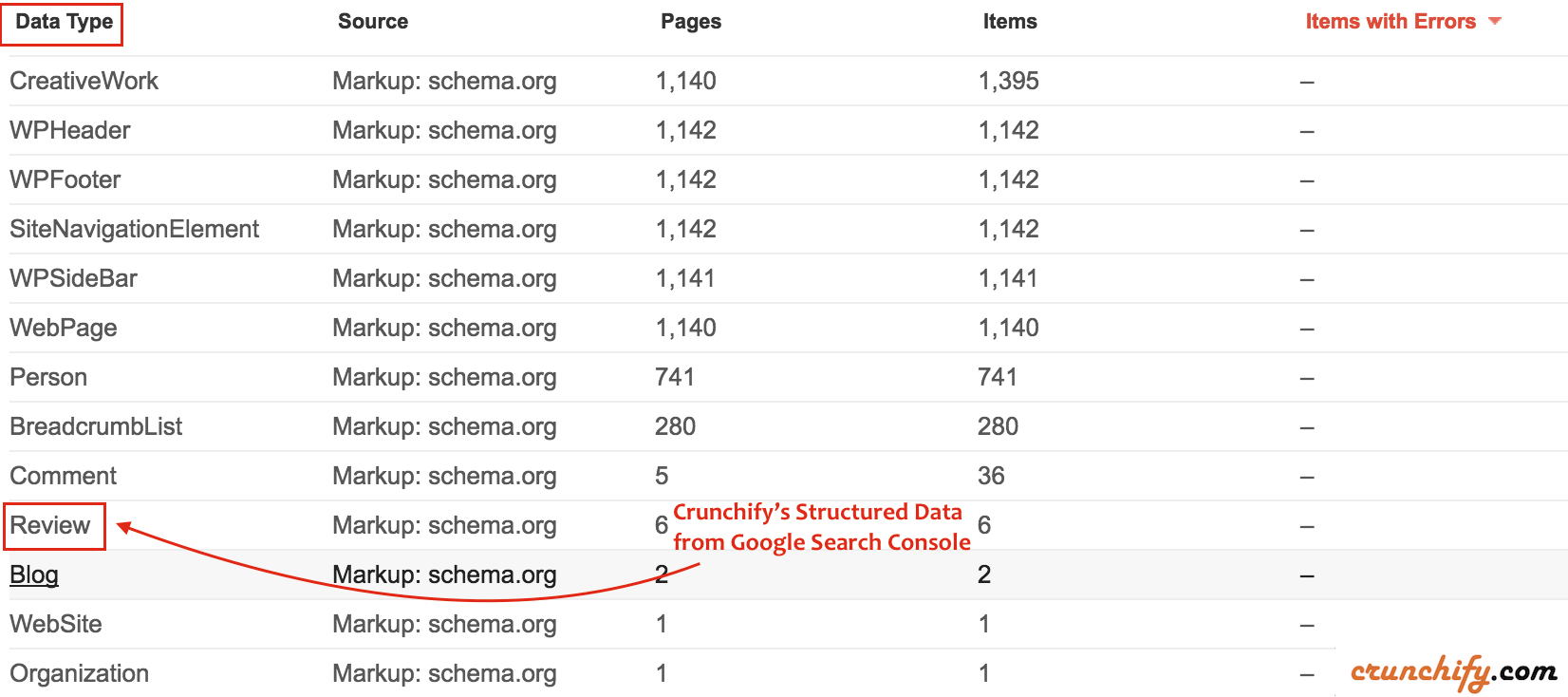Sort table by the Items column header

[x=1010, y=21]
